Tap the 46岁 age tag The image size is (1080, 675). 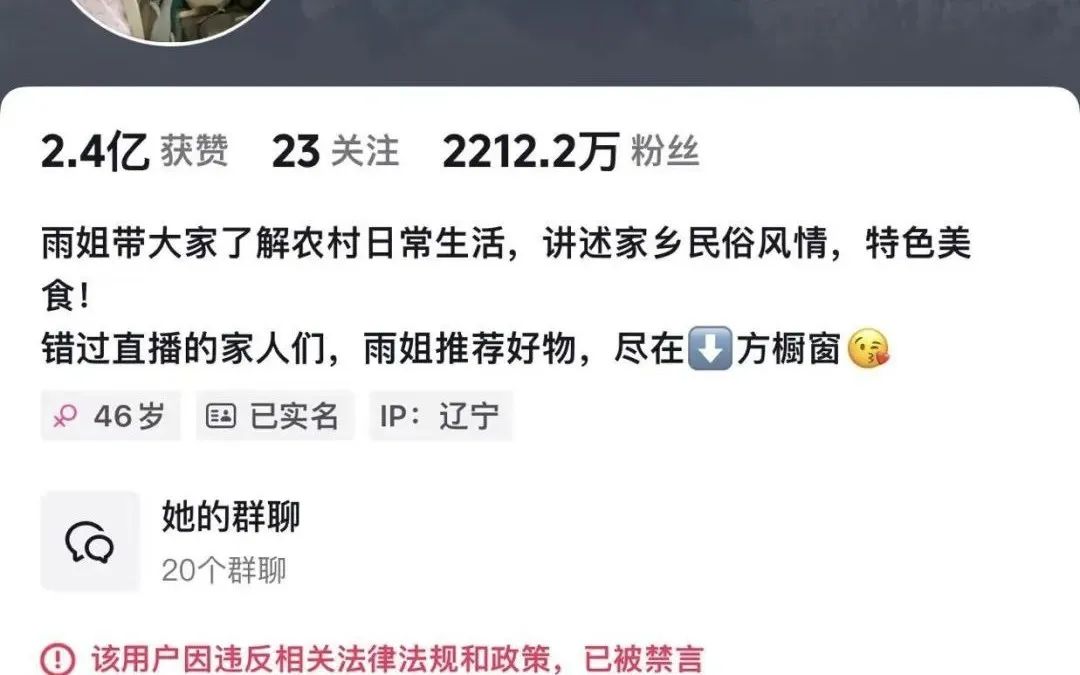[110, 416]
